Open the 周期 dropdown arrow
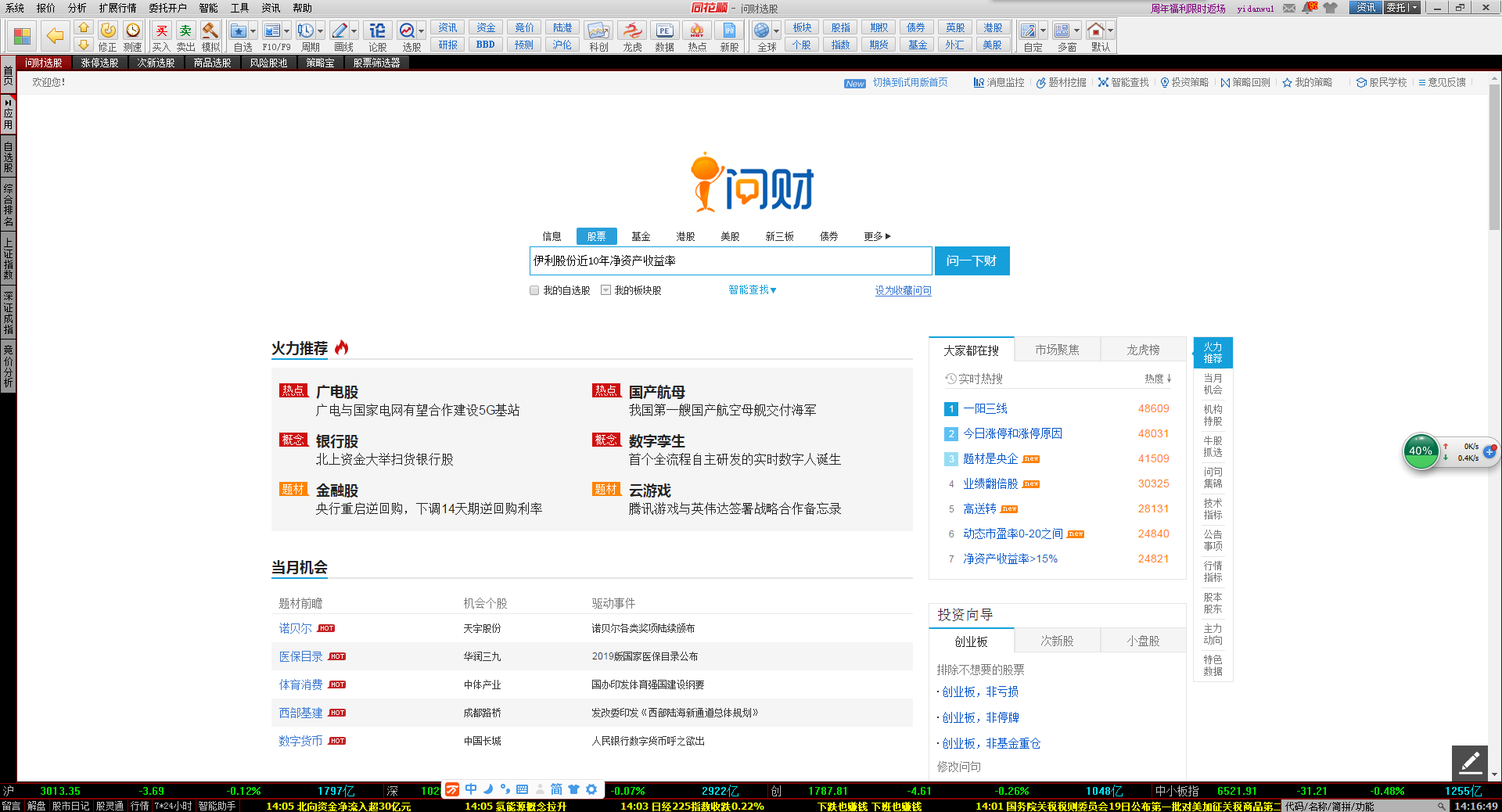This screenshot has height=812, width=1502. coord(320,31)
